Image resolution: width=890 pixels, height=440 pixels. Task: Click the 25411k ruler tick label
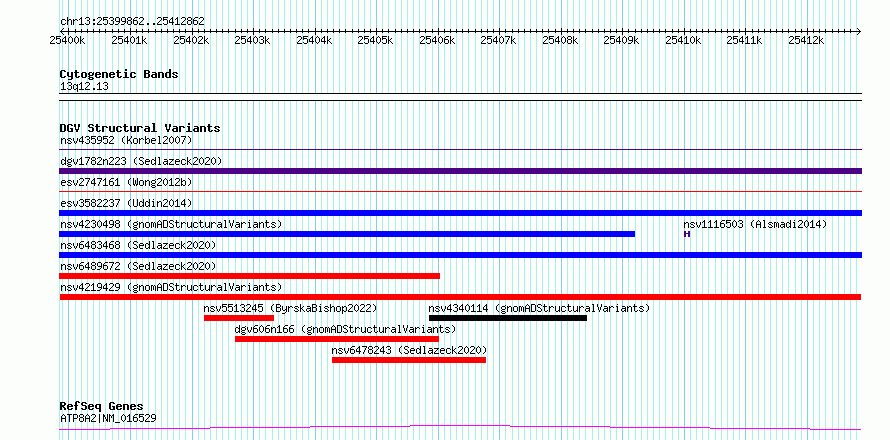745,40
